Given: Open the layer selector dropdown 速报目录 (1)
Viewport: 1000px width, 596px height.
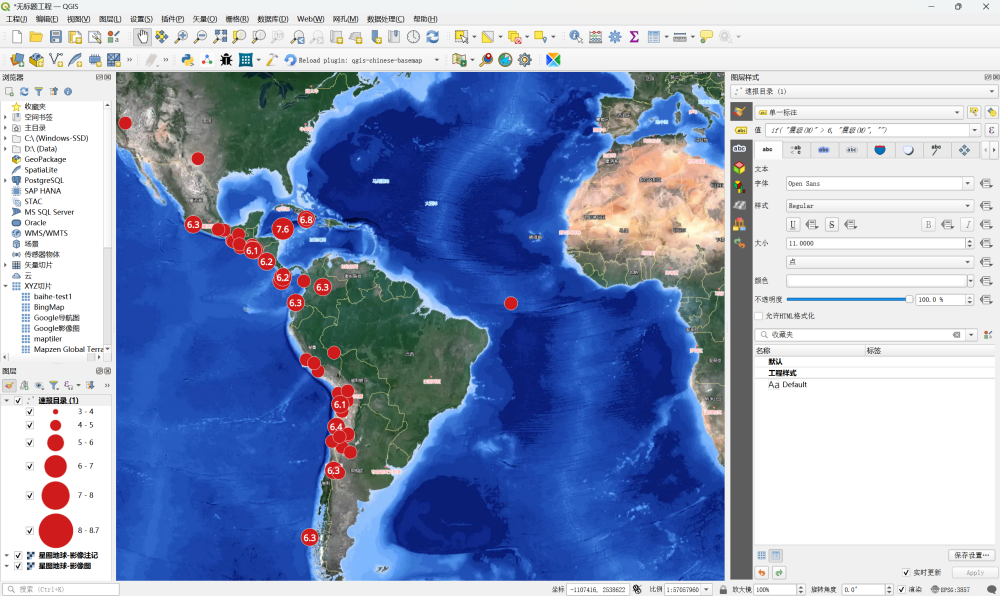Looking at the screenshot, I should pyautogui.click(x=864, y=92).
